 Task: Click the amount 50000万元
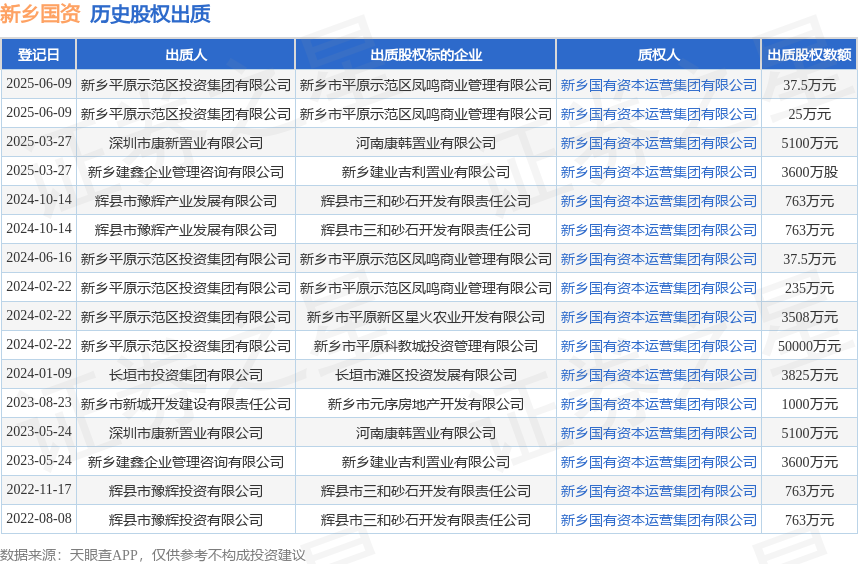pos(809,346)
